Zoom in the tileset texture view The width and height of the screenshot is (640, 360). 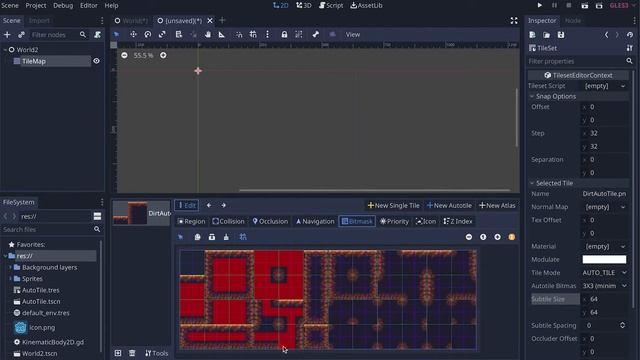click(x=497, y=237)
